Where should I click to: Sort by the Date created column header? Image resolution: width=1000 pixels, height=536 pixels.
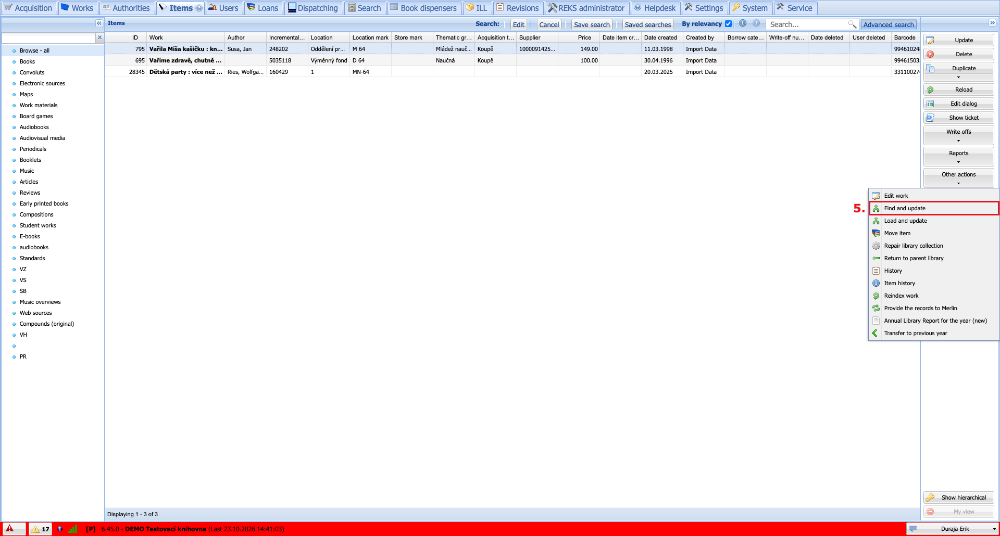pyautogui.click(x=662, y=38)
